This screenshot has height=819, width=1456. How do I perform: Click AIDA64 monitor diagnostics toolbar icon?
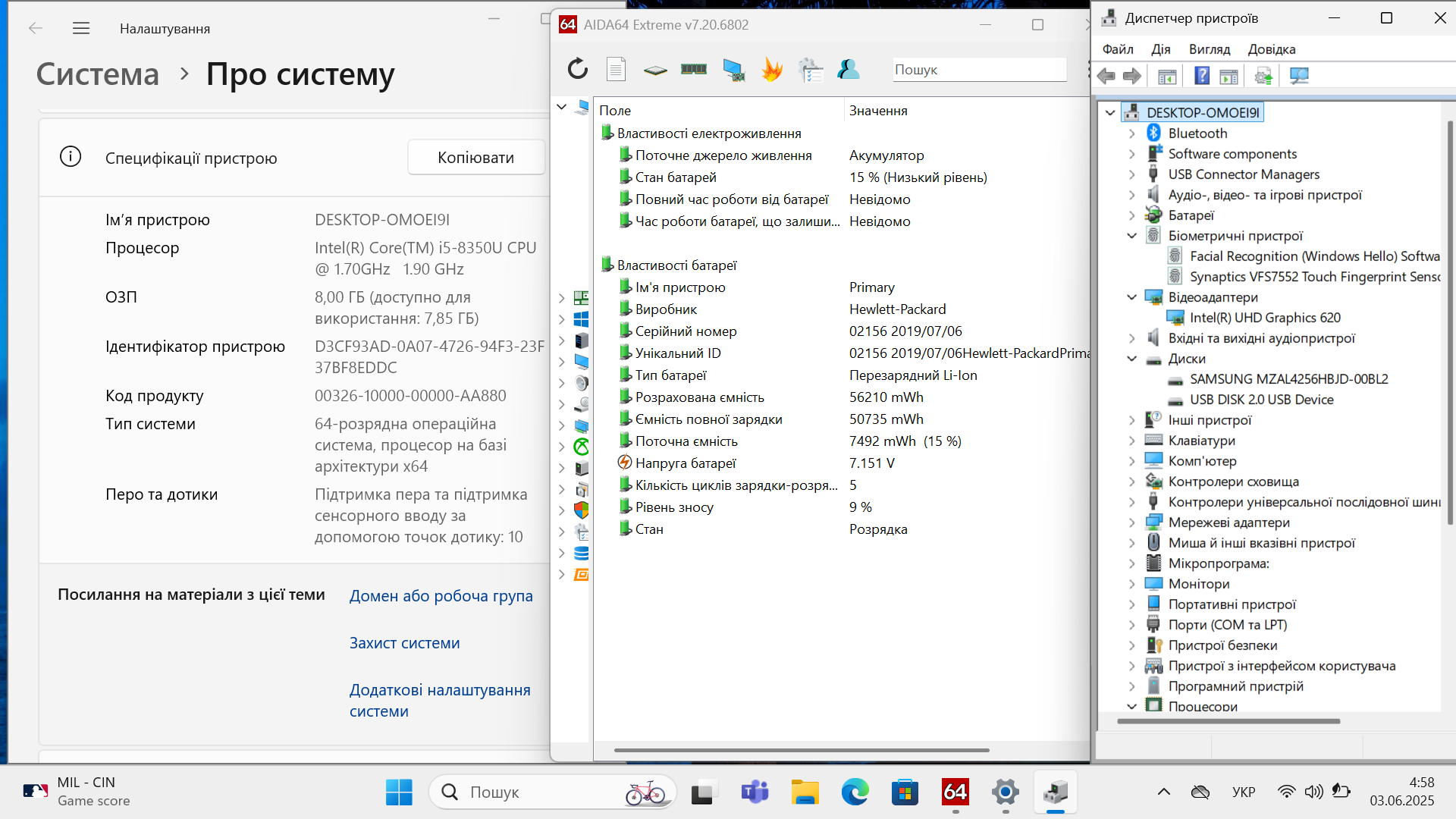(733, 70)
